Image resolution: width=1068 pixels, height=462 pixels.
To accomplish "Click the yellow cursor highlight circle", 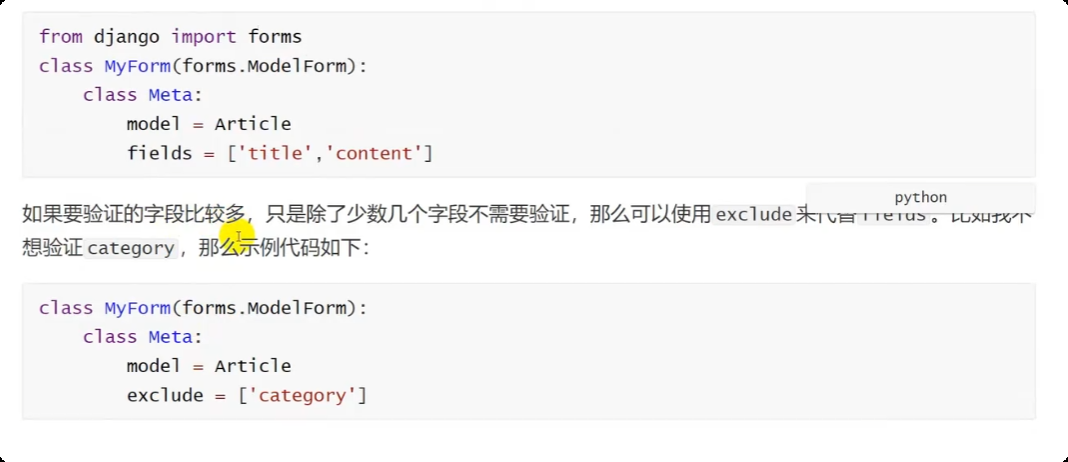I will click(x=241, y=239).
